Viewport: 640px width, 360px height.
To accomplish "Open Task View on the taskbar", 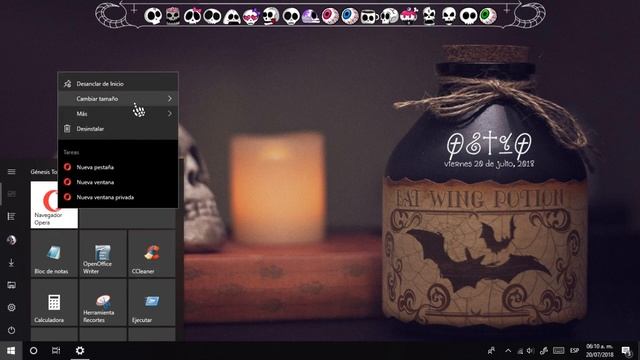I will (56, 351).
